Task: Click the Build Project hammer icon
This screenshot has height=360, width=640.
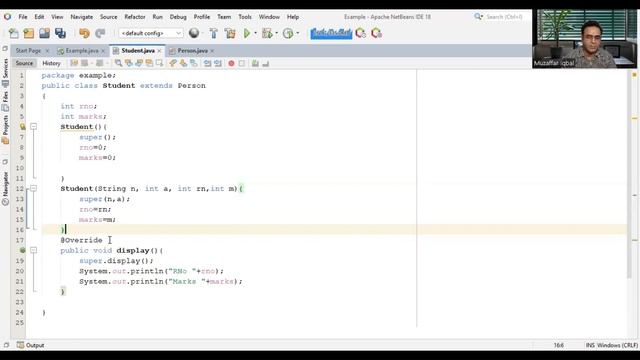Action: coord(213,33)
